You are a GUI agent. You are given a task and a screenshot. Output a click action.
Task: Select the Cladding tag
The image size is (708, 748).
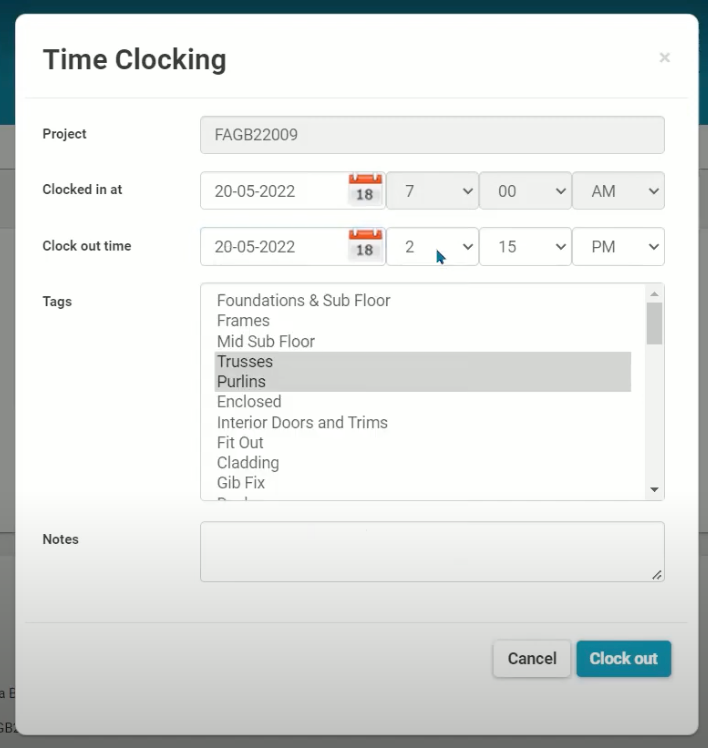(248, 463)
